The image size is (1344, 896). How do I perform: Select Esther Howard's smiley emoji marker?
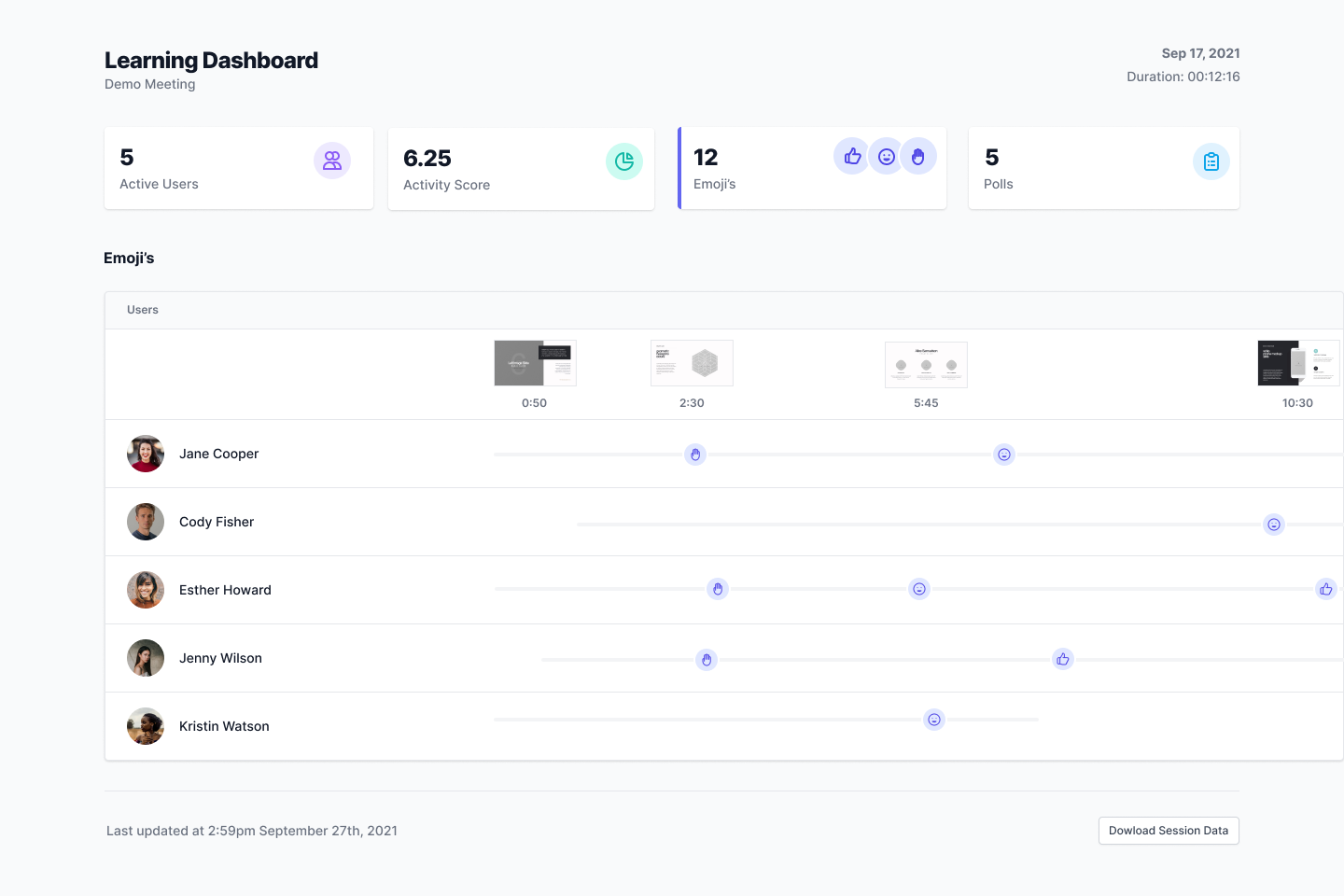point(919,589)
